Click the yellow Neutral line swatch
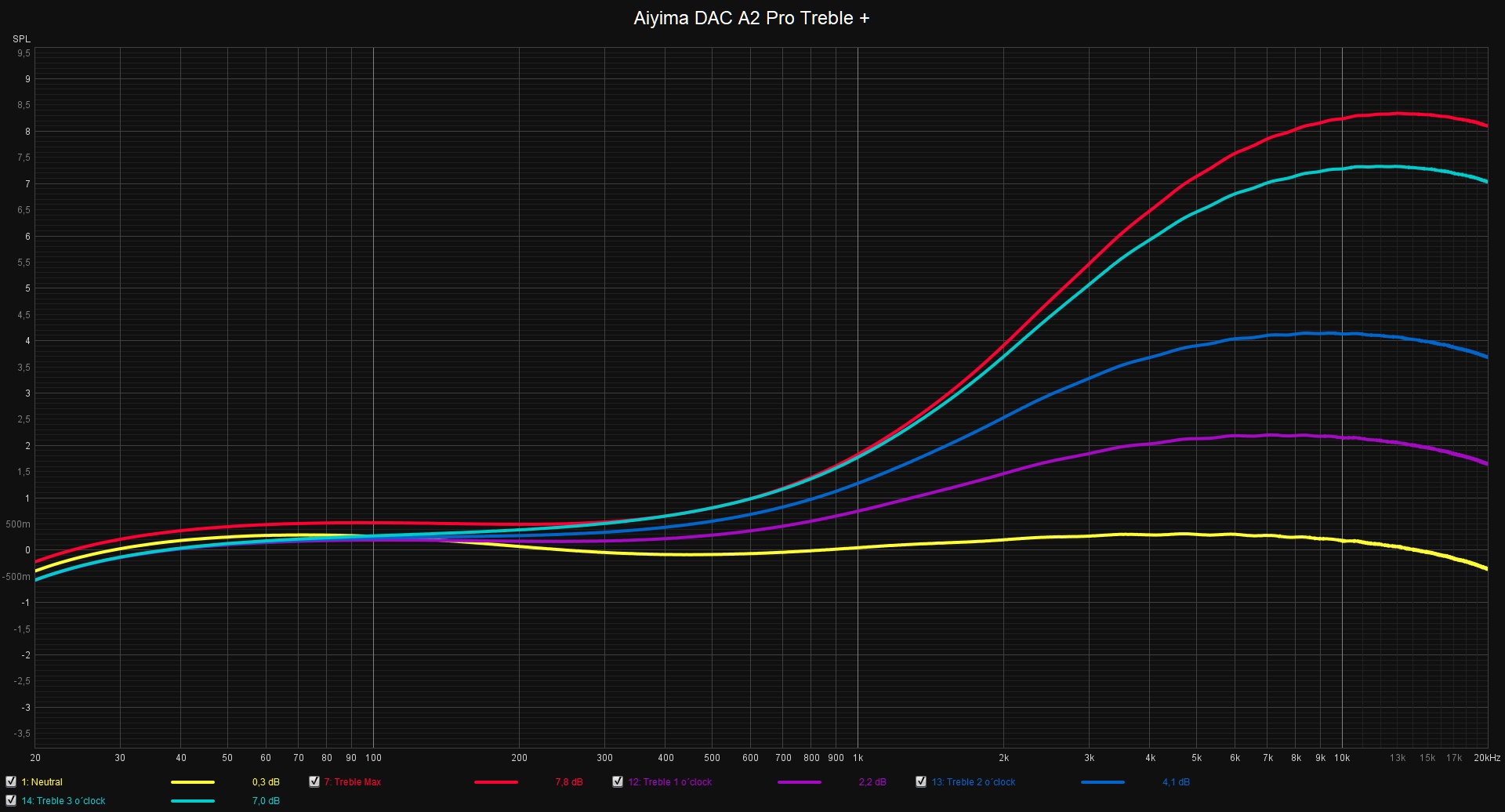 coord(192,782)
